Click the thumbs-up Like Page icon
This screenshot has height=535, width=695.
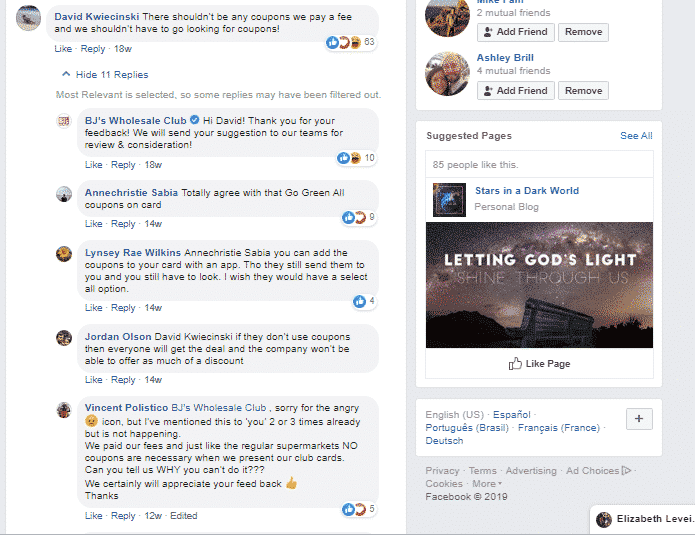tap(515, 364)
